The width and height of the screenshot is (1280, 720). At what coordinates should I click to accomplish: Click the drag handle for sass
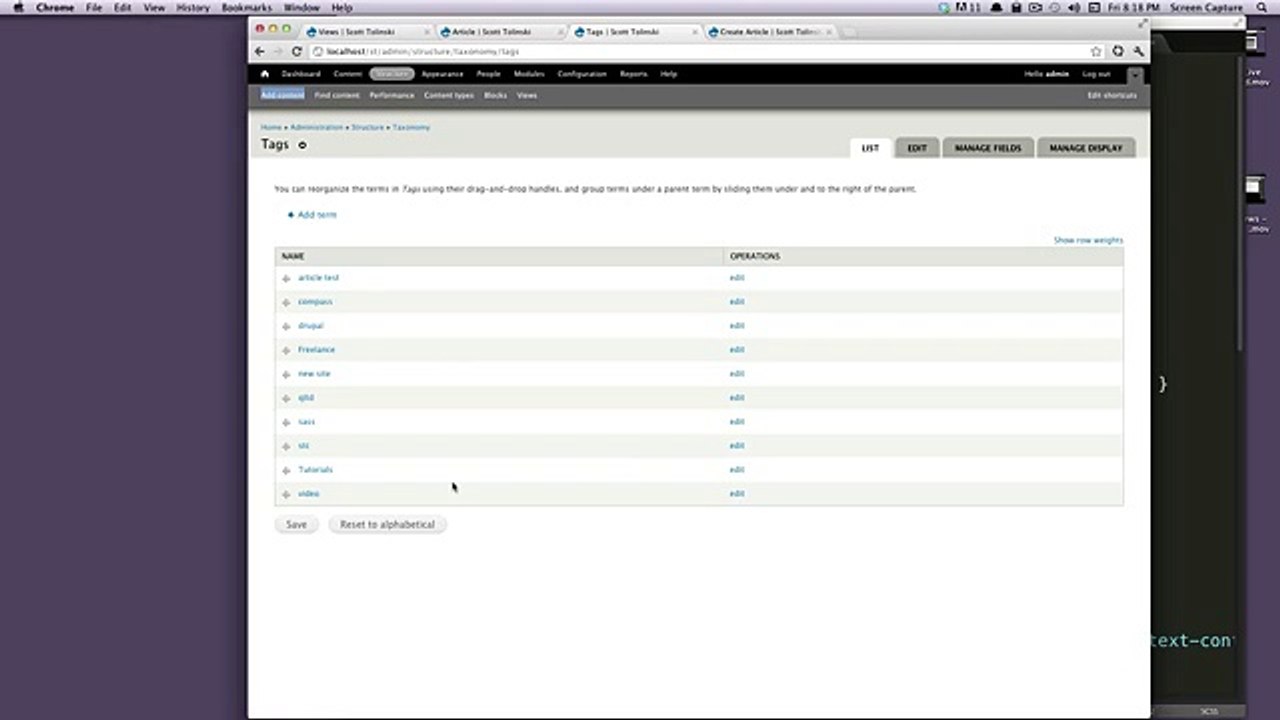[286, 422]
